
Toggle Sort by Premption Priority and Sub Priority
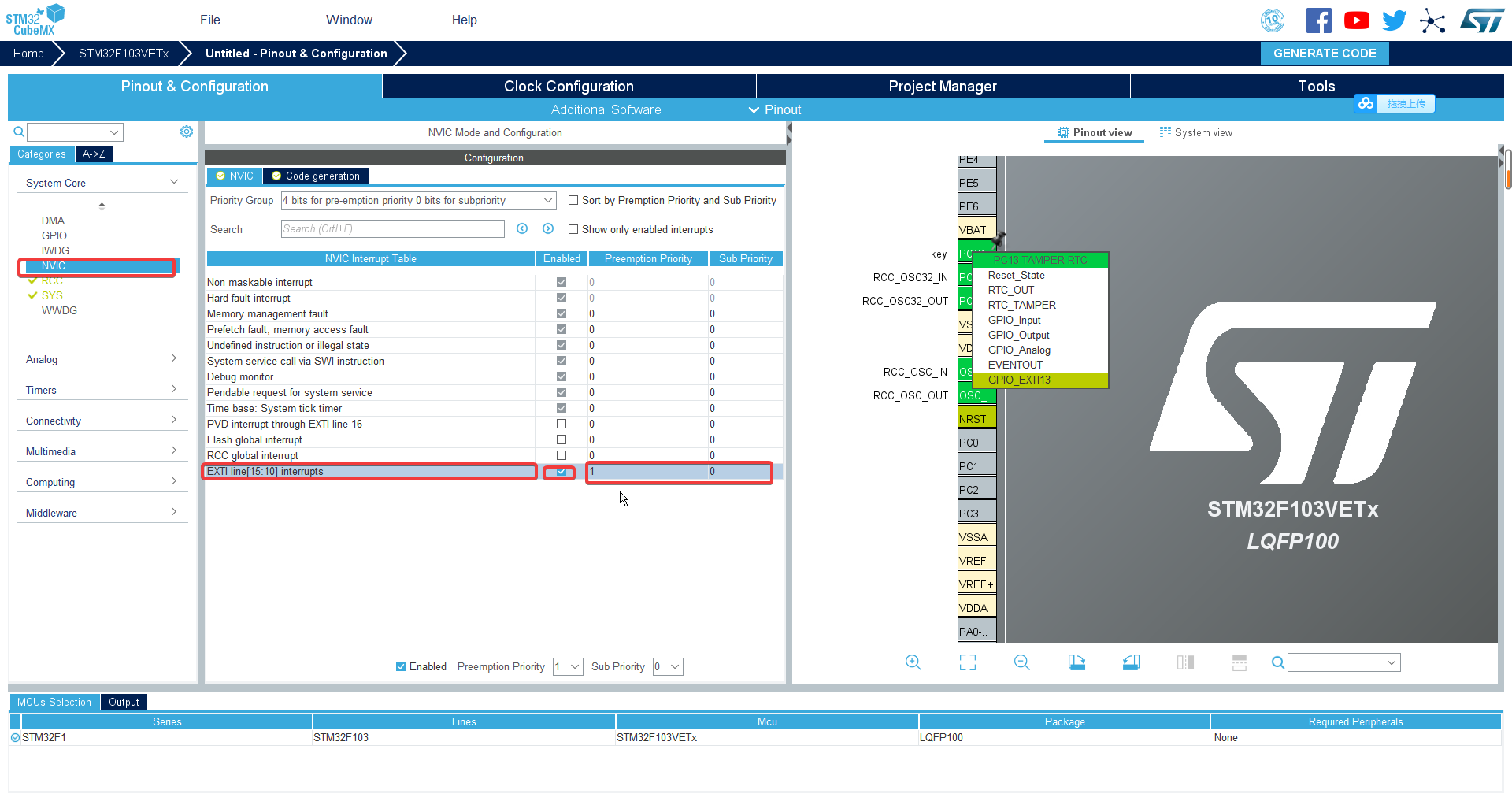coord(573,200)
